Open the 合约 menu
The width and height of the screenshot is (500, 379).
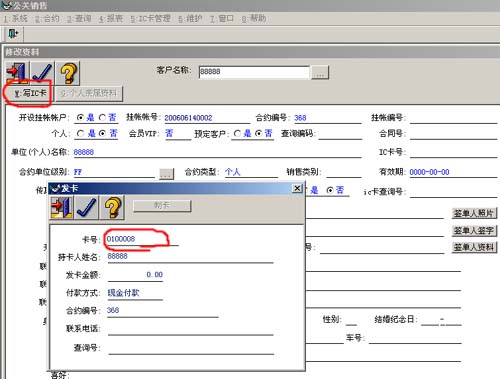[x=47, y=18]
